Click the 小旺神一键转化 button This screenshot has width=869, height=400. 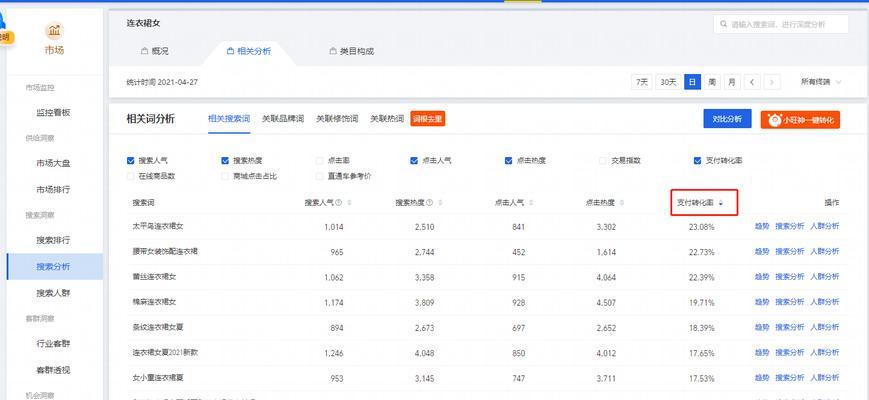800,120
